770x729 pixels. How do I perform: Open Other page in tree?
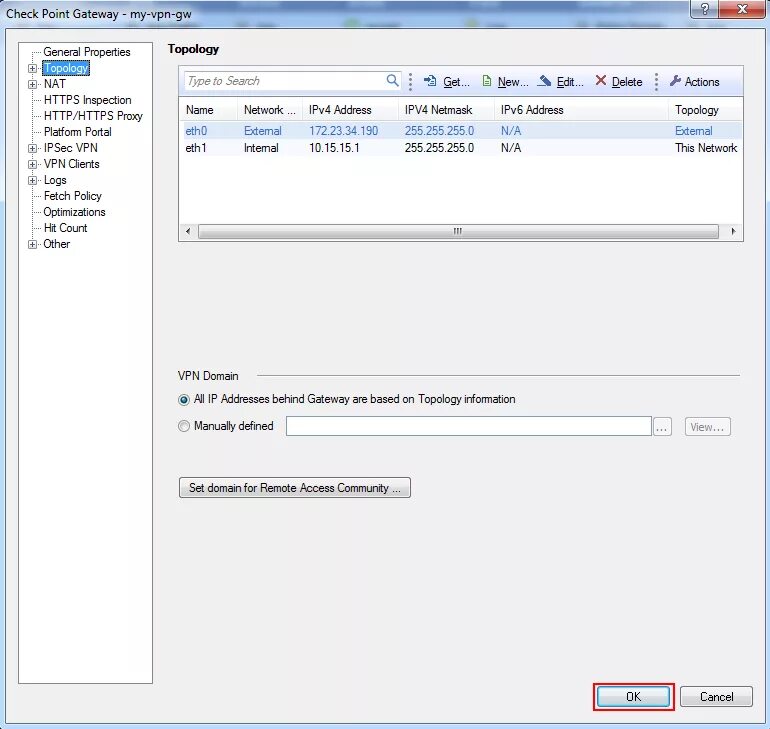56,244
